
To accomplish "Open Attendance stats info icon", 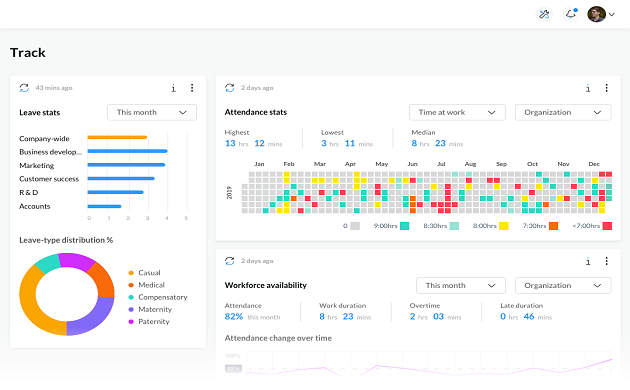I will coord(588,88).
